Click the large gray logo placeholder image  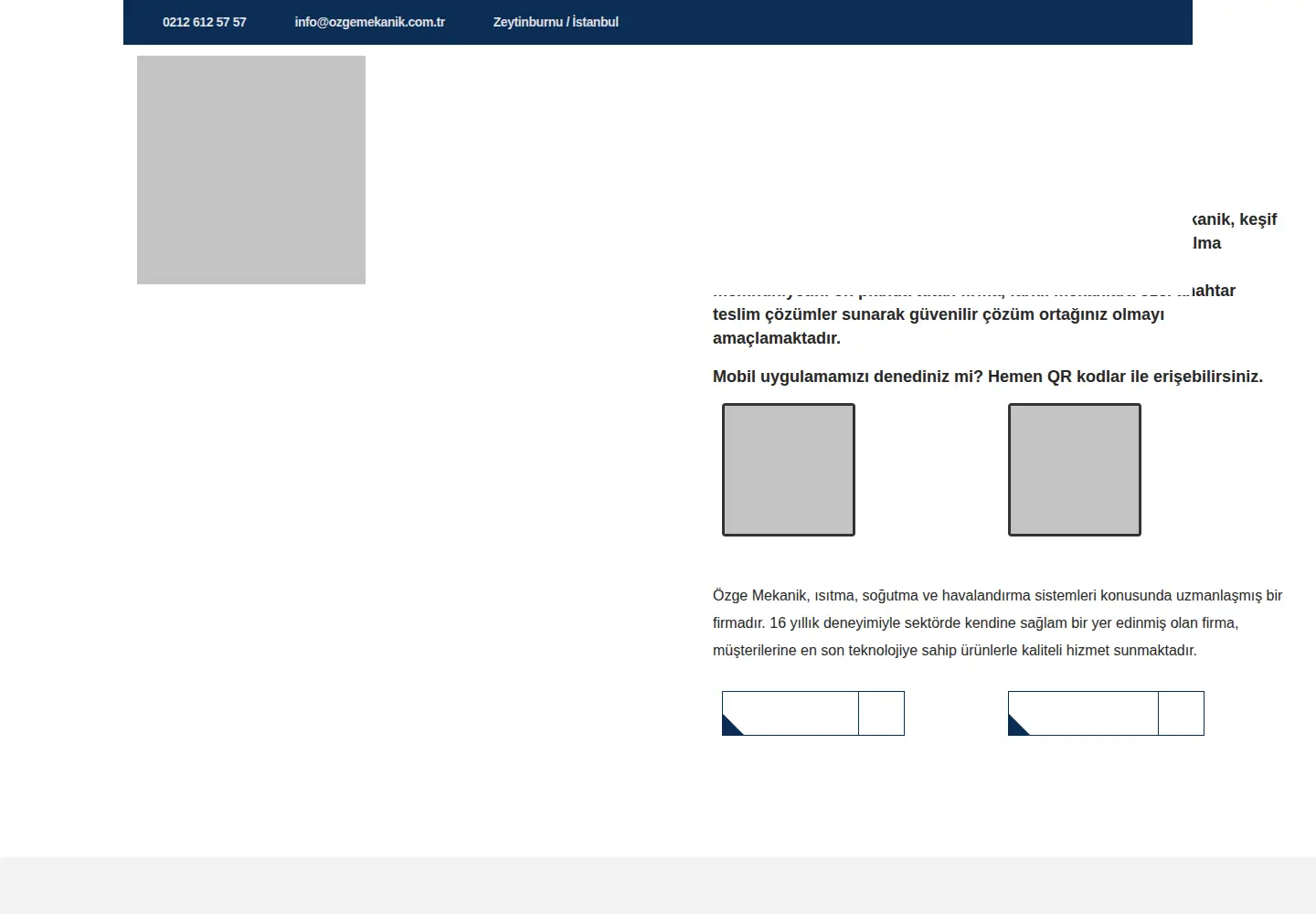pos(251,170)
